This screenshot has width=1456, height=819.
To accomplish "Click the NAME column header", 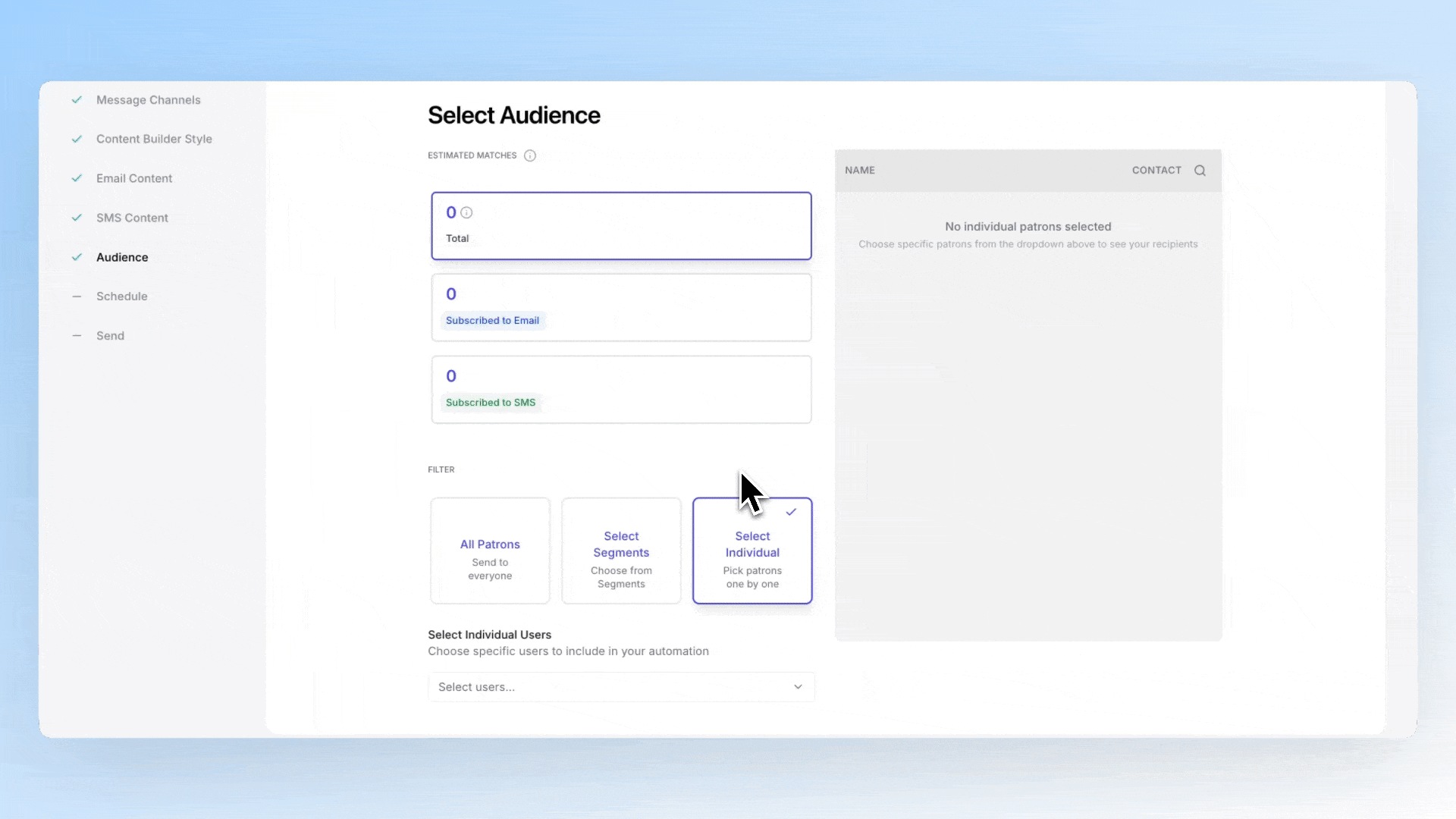I will point(860,171).
